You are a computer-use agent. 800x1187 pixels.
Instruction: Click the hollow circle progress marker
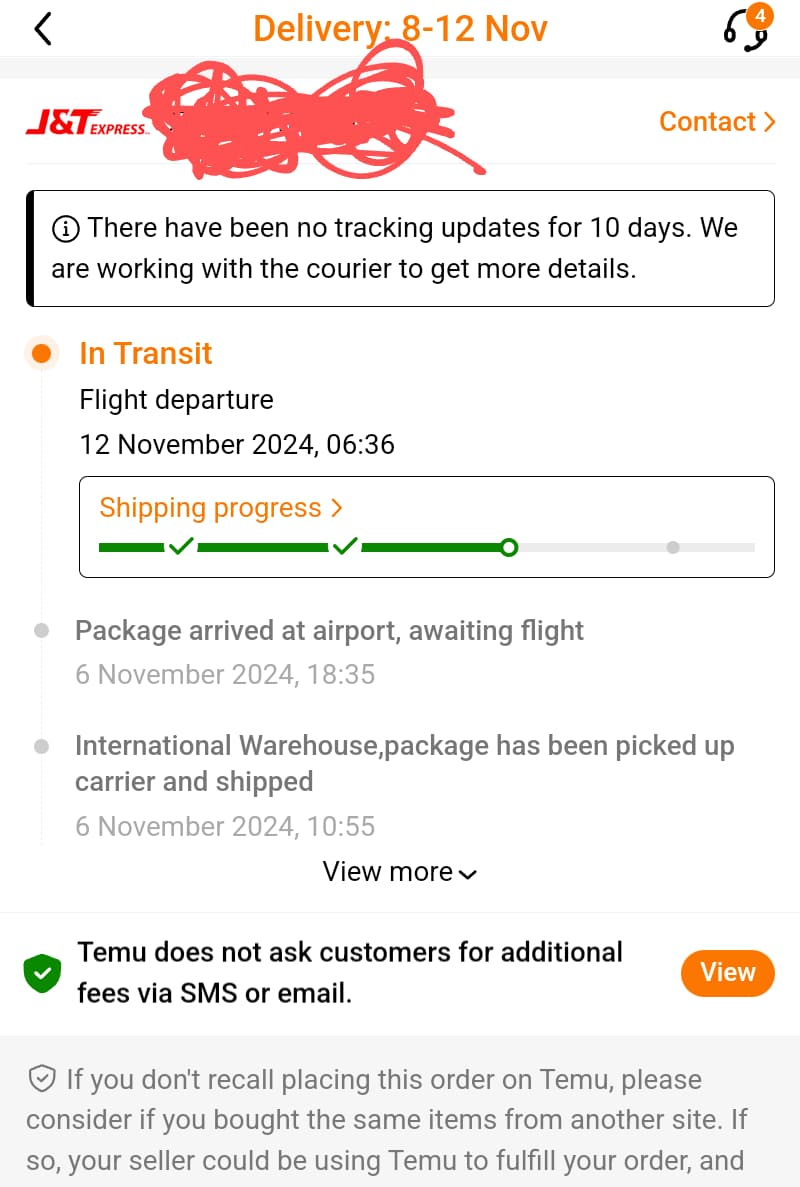pos(510,548)
